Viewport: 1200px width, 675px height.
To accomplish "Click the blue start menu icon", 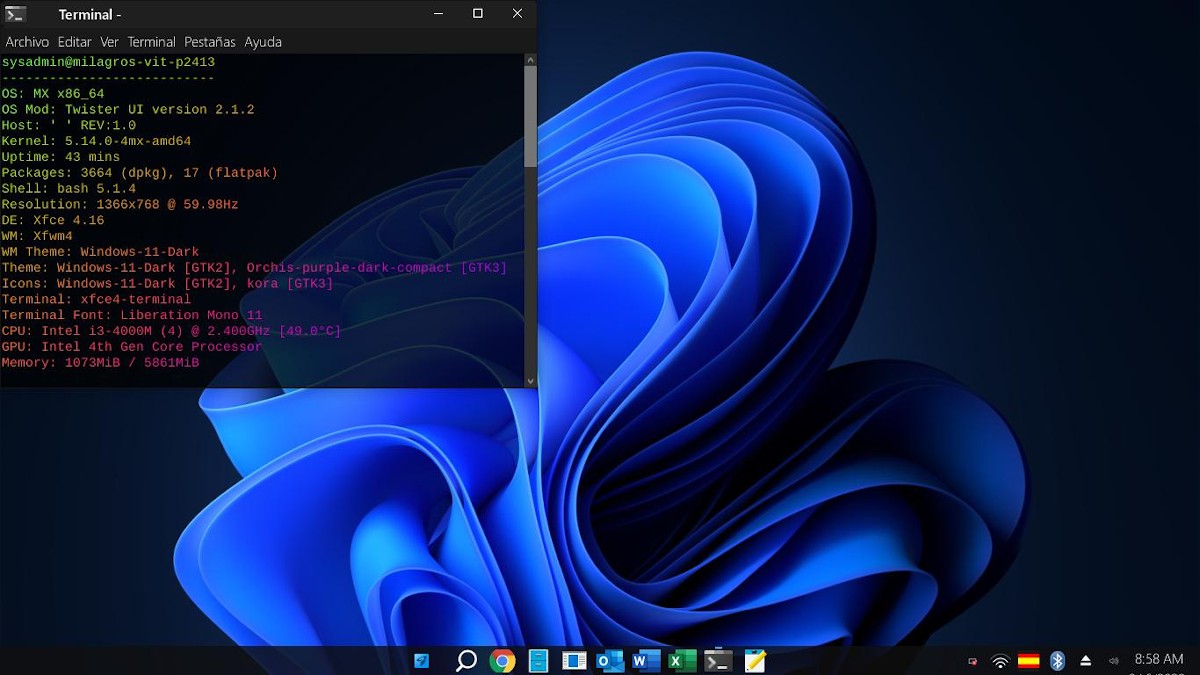I will tap(422, 660).
